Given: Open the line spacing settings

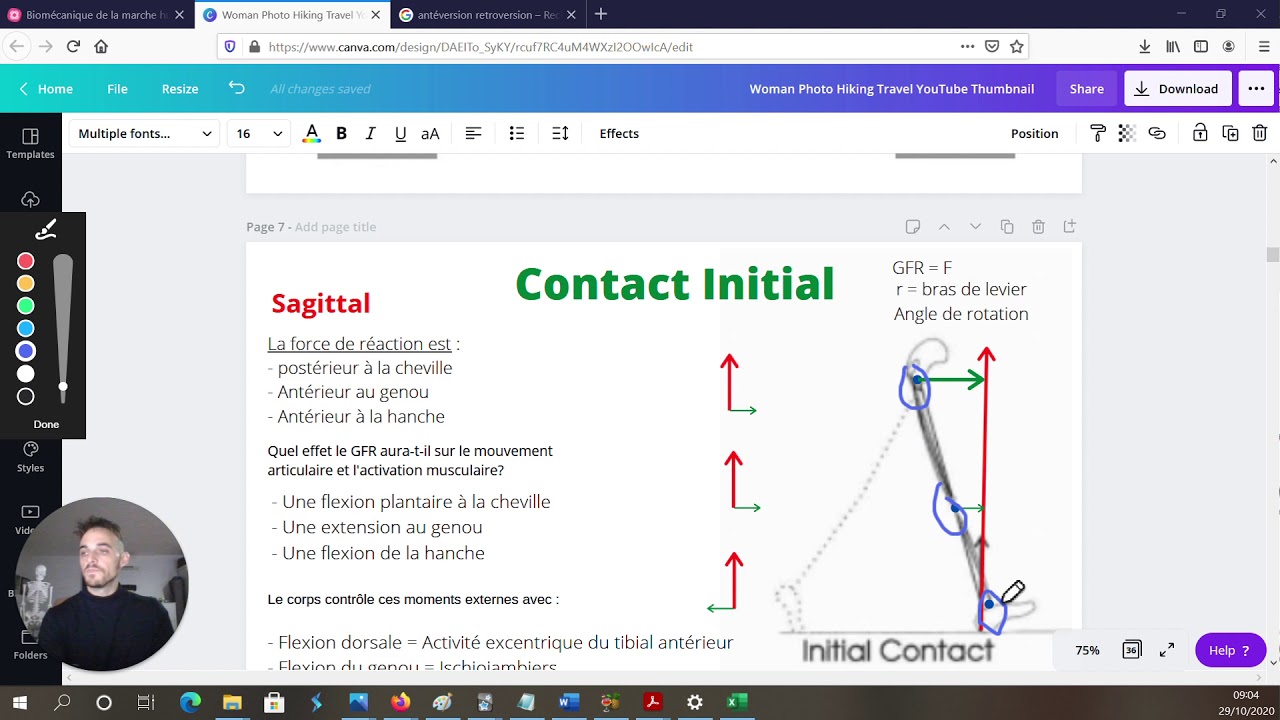Looking at the screenshot, I should 560,133.
